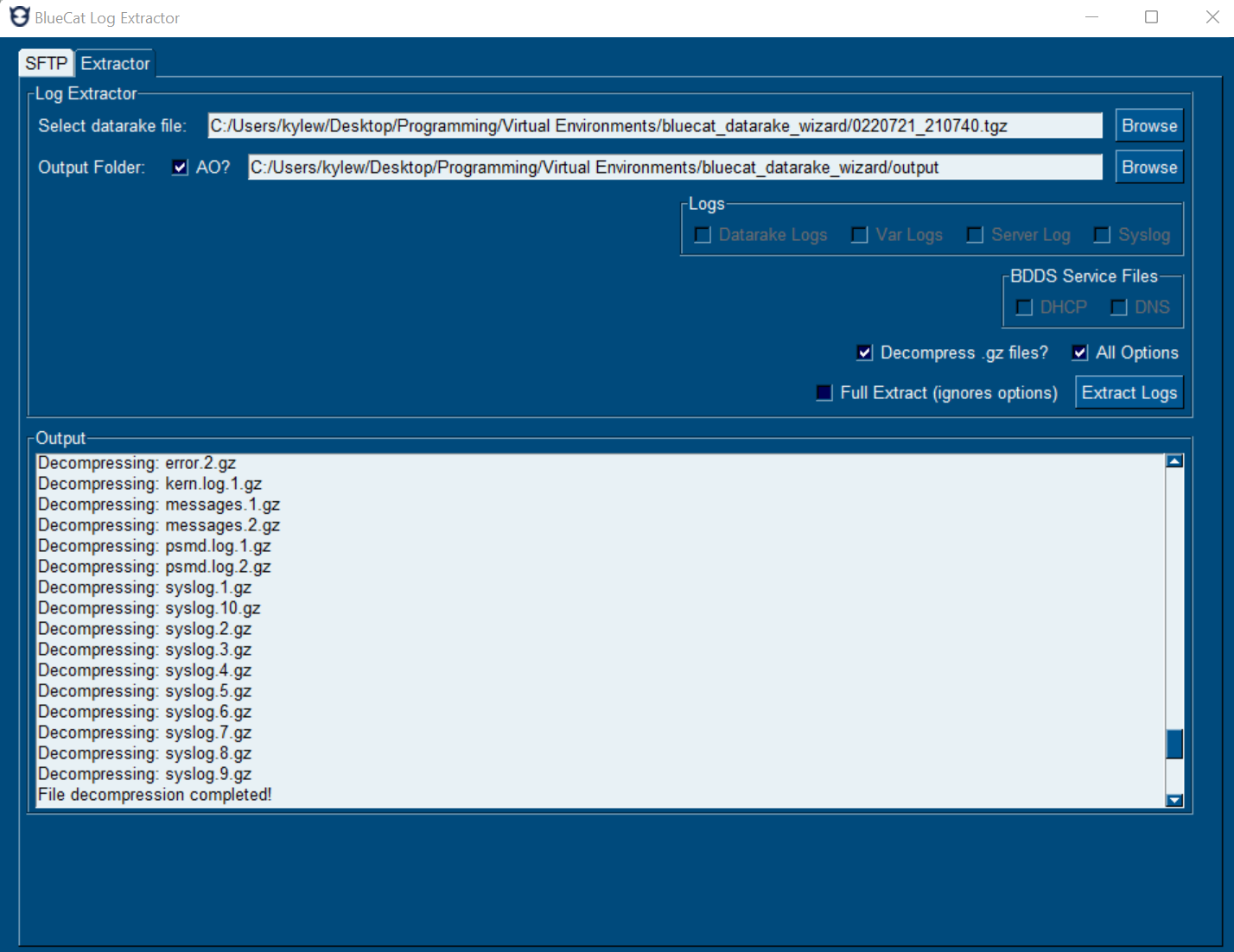The image size is (1234, 952).
Task: Enable Full Extract (ignores options)
Action: (824, 392)
